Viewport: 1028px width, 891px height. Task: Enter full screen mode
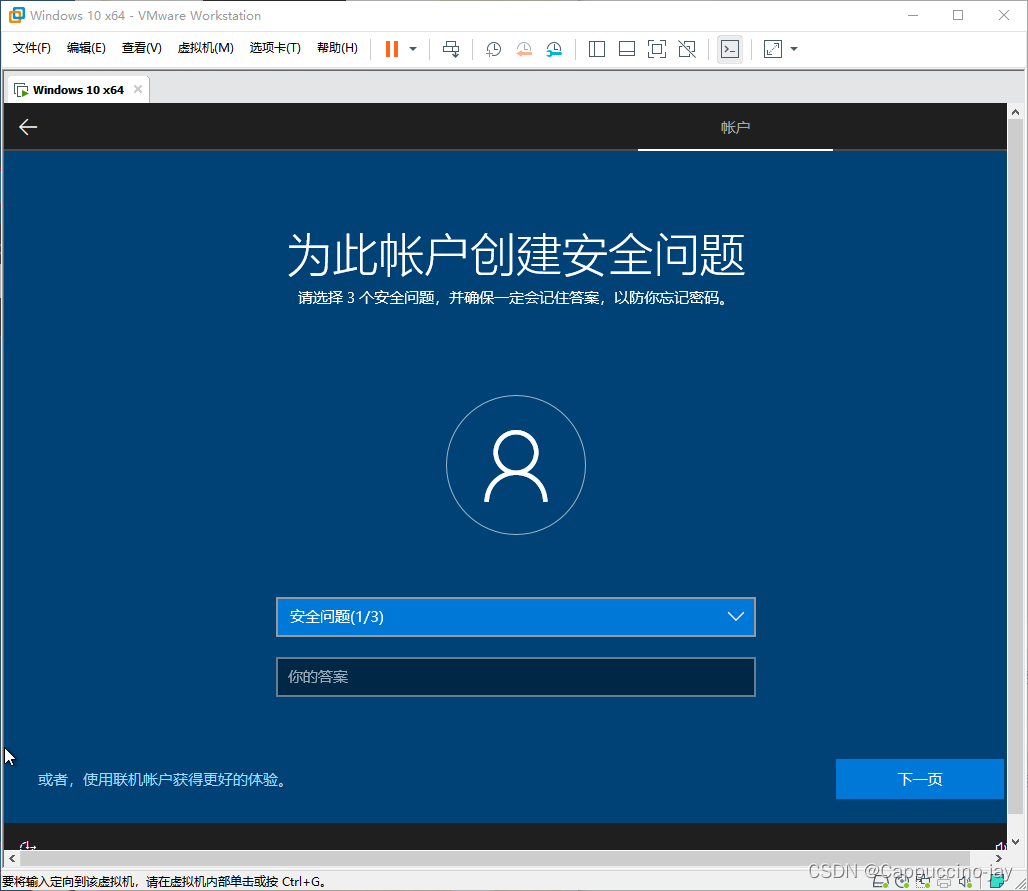point(656,49)
